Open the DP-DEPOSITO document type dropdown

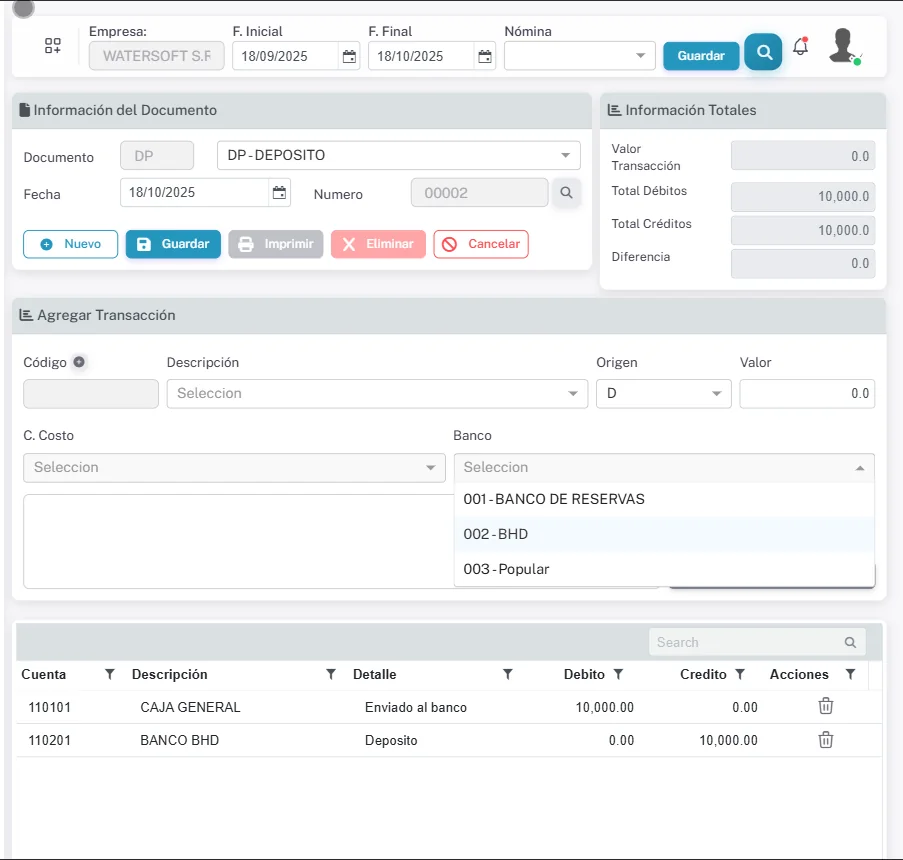click(x=399, y=156)
